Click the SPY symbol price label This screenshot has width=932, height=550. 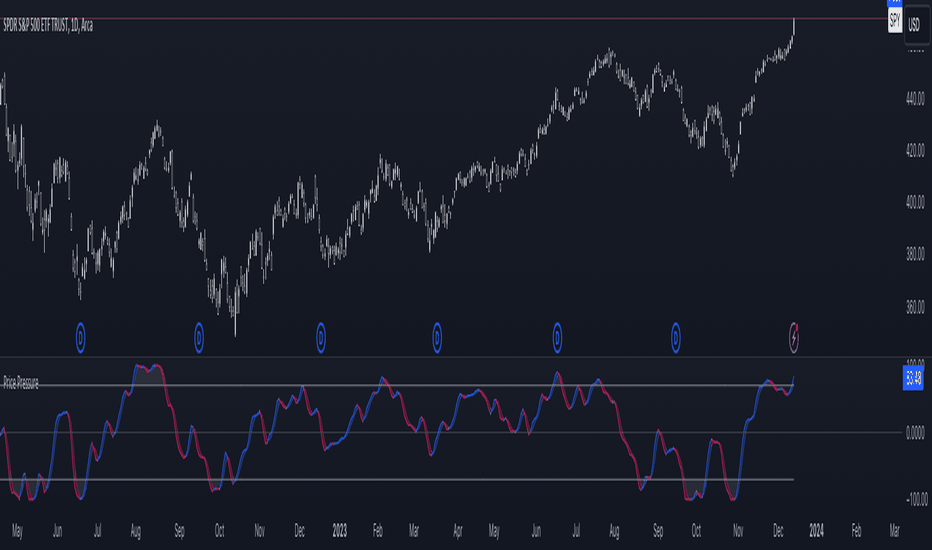pyautogui.click(x=895, y=21)
